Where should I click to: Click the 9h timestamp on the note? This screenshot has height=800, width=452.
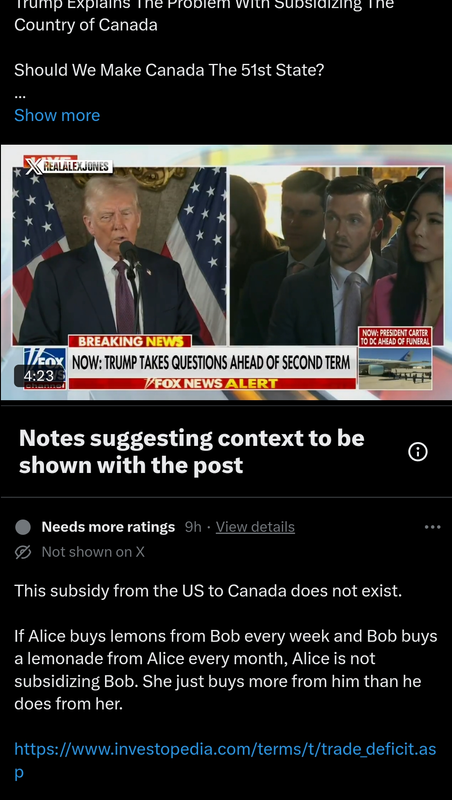193,527
